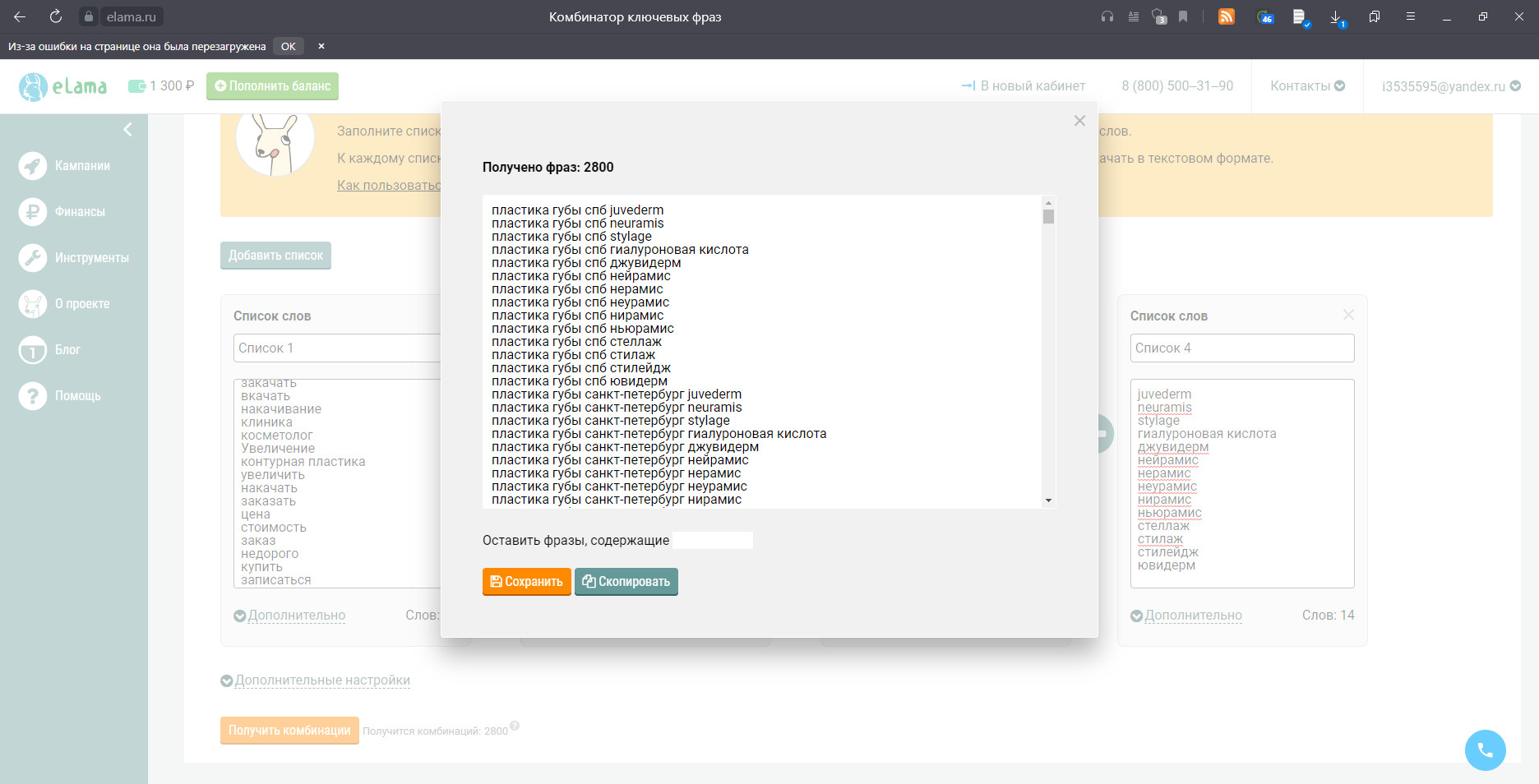Click the Список 4 name field
Viewport: 1539px width, 784px height.
[x=1242, y=348]
